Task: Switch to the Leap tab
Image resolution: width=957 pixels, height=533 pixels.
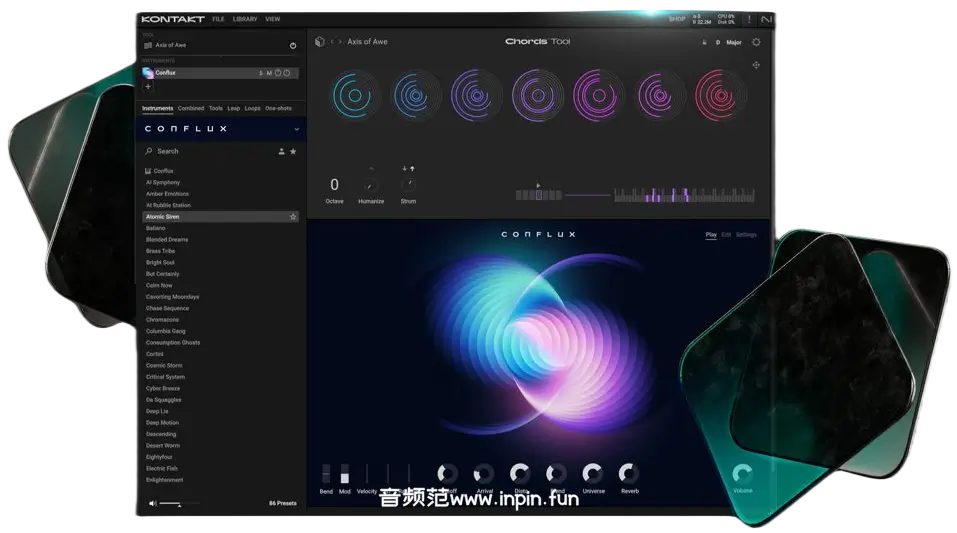Action: tap(234, 109)
